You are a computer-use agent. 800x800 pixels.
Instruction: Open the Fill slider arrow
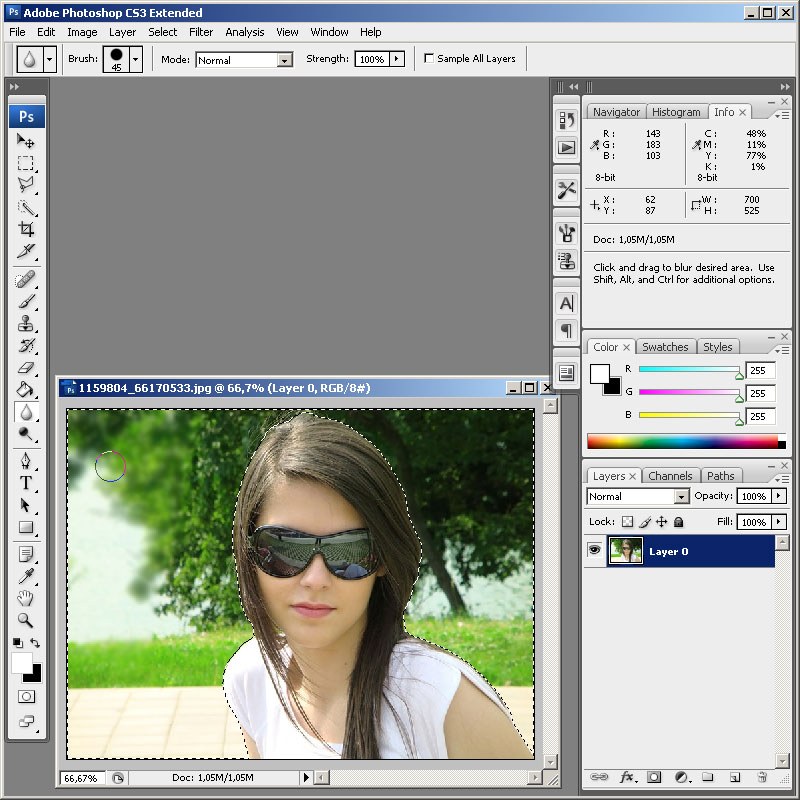click(779, 522)
